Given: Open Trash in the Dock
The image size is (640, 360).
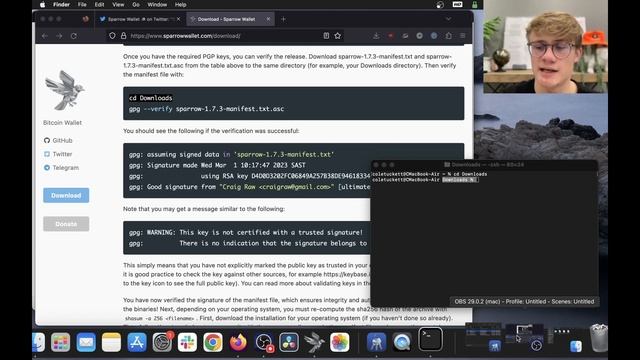Looking at the screenshot, I should (x=599, y=338).
